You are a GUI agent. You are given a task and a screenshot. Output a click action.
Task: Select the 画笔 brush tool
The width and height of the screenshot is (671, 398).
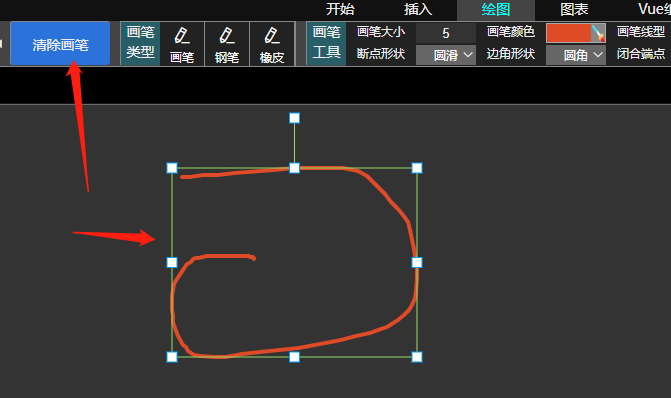click(x=182, y=45)
